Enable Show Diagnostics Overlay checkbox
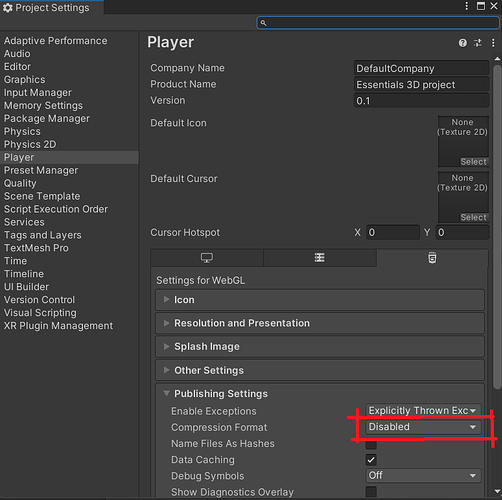 371,491
